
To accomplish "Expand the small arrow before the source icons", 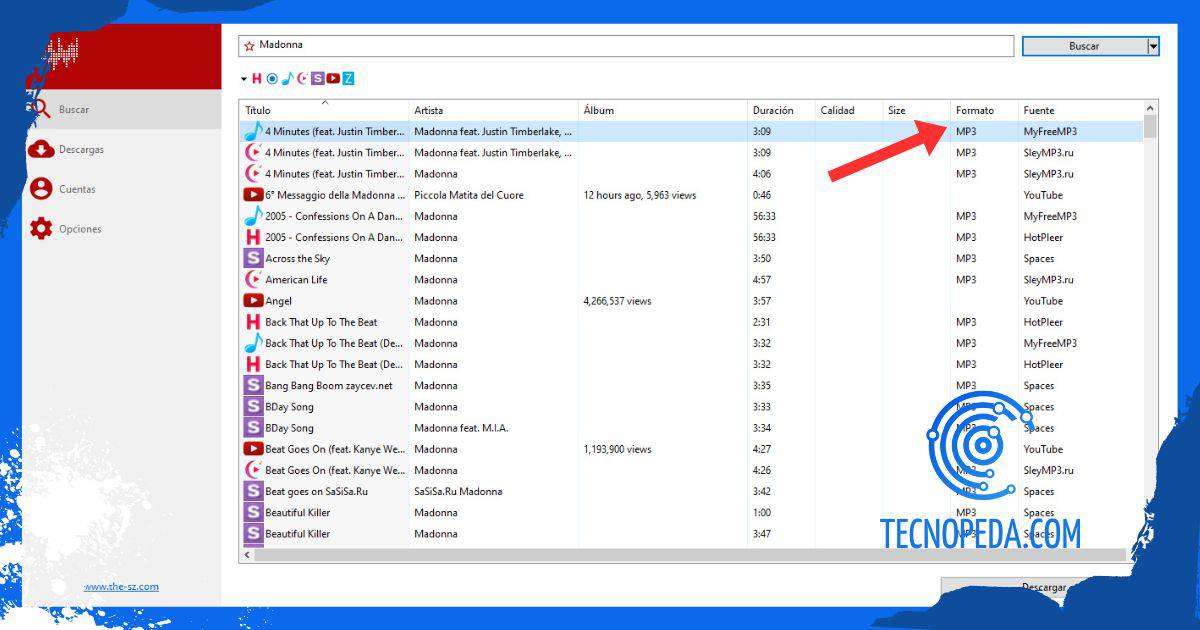I will tap(243, 78).
